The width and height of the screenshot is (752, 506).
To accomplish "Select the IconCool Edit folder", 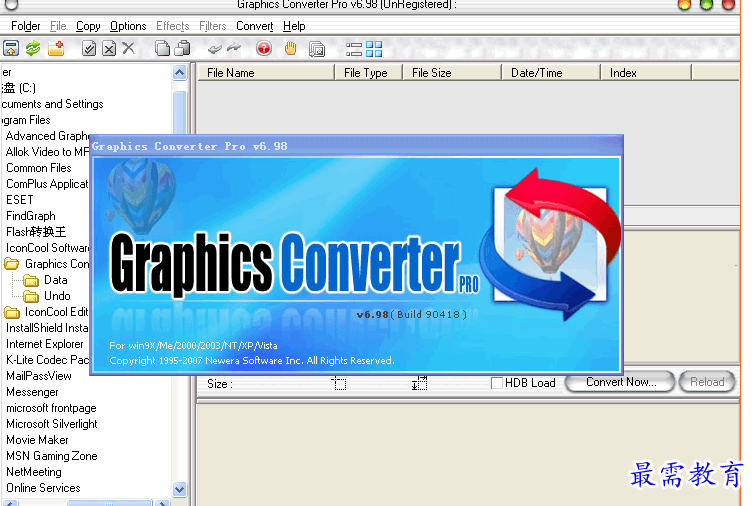I will (57, 312).
